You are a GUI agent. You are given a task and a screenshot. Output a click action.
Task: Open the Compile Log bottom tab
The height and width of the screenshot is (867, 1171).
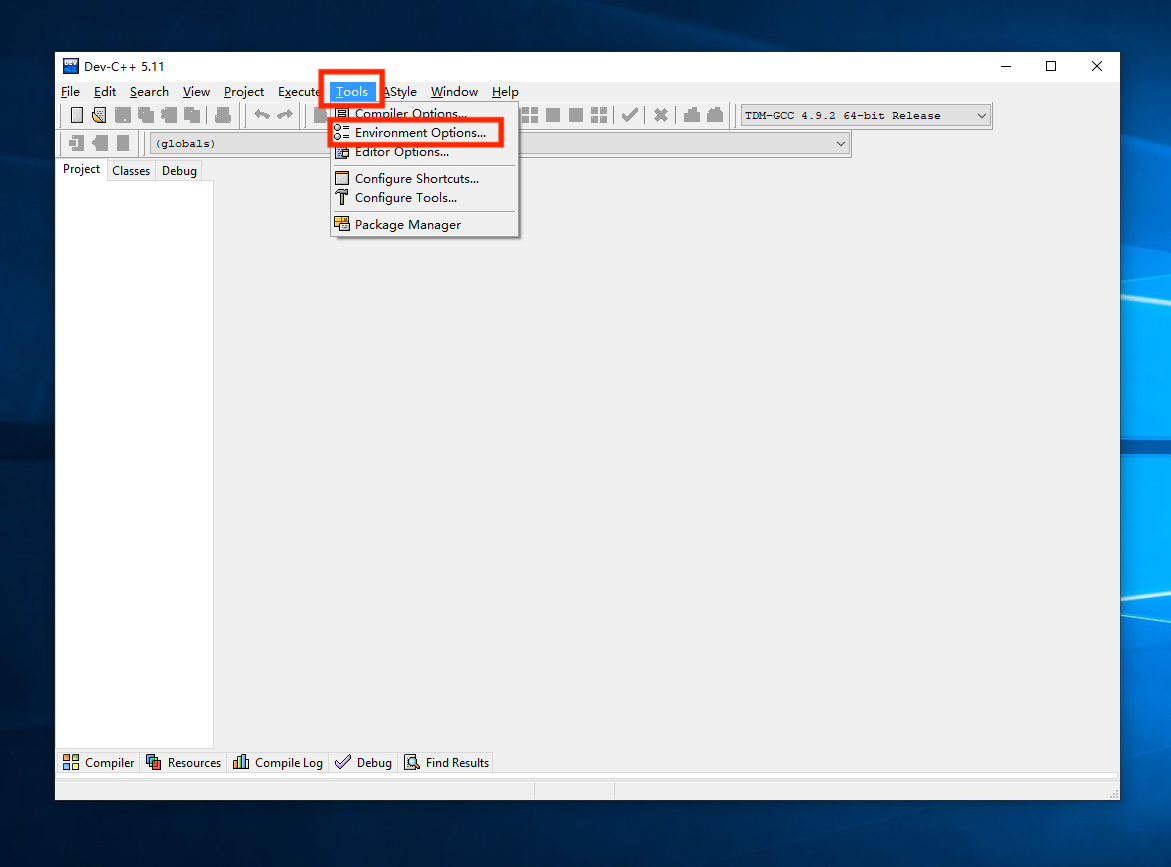278,762
